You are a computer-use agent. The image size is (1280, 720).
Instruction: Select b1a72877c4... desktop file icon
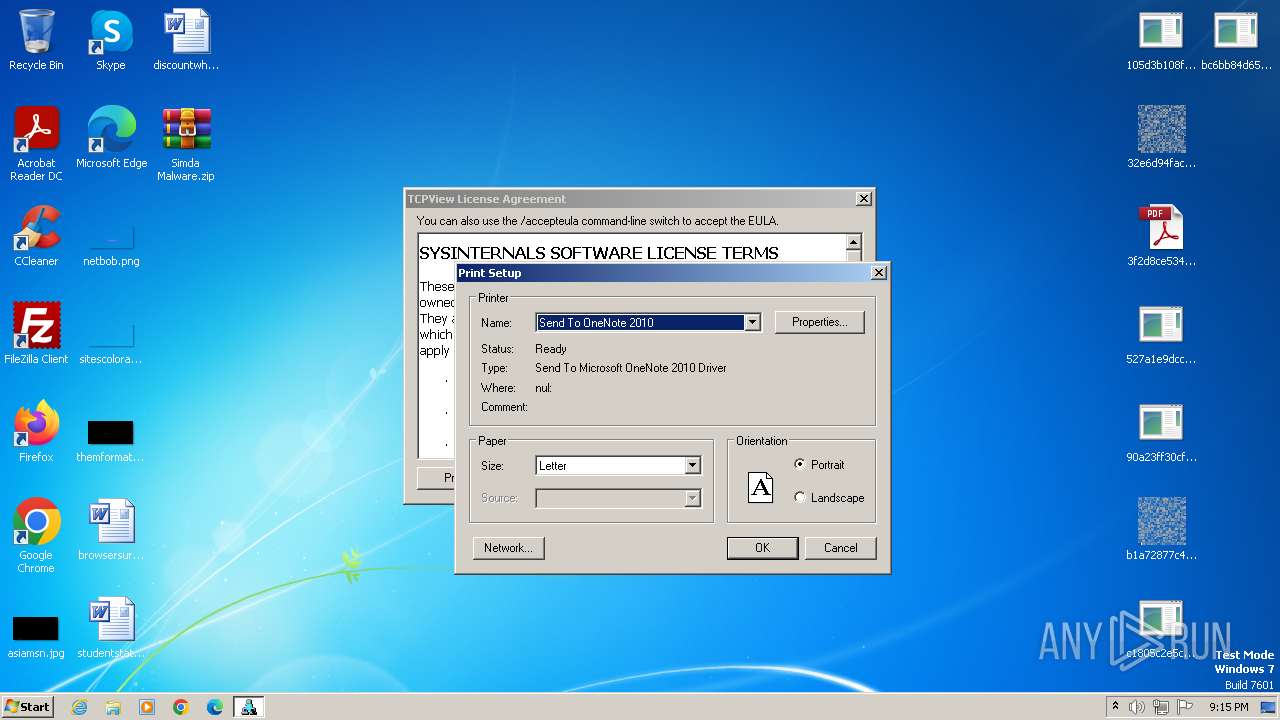click(1161, 530)
